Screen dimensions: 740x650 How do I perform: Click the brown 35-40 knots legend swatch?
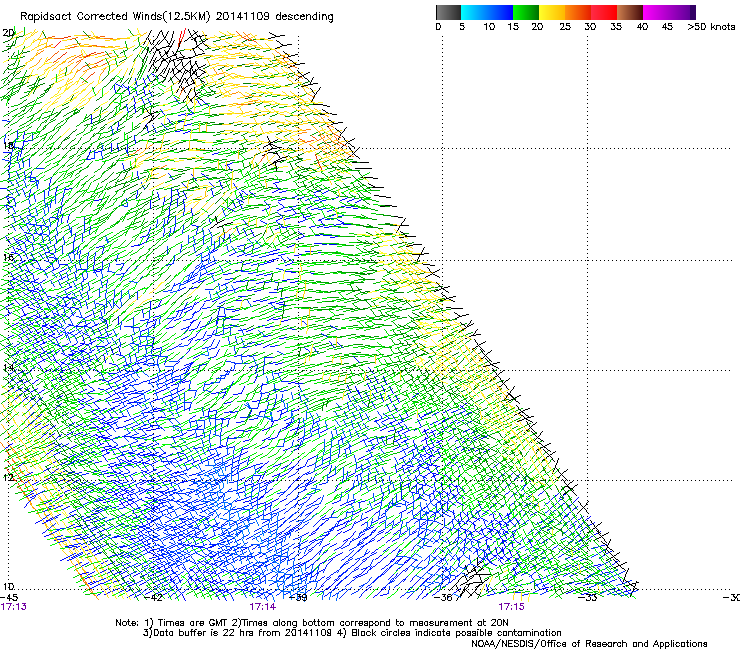tap(630, 12)
